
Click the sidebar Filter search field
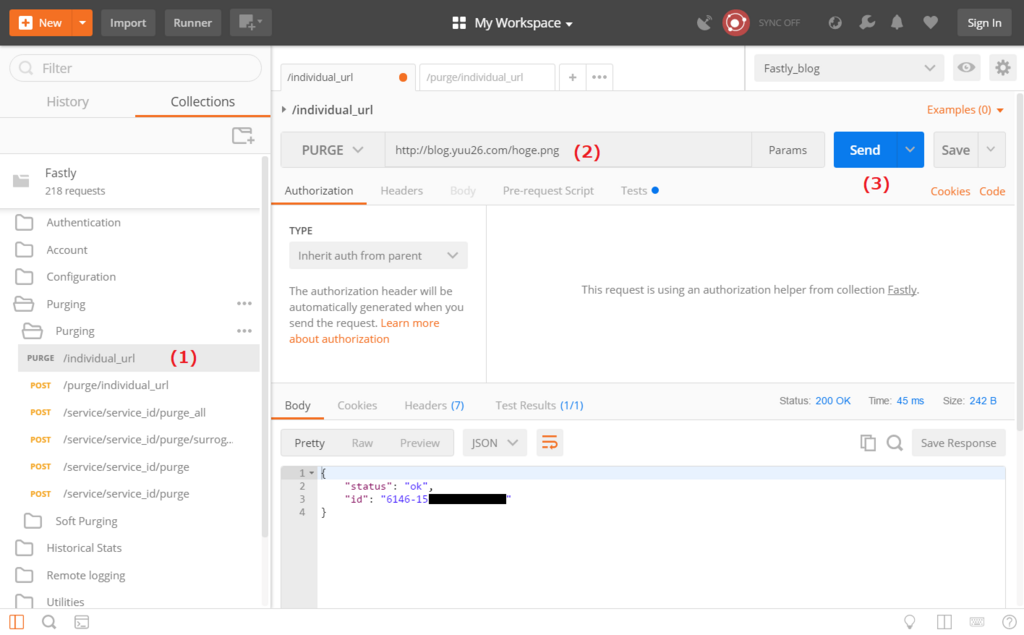(136, 68)
